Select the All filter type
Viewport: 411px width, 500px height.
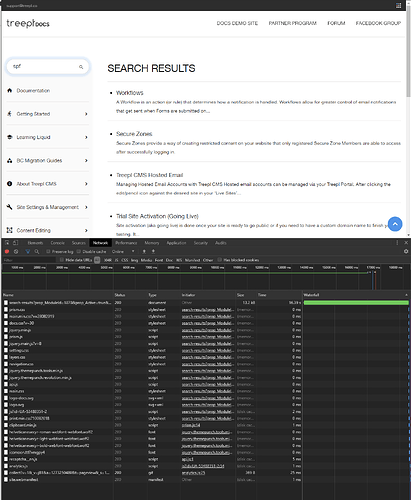click(x=97, y=260)
